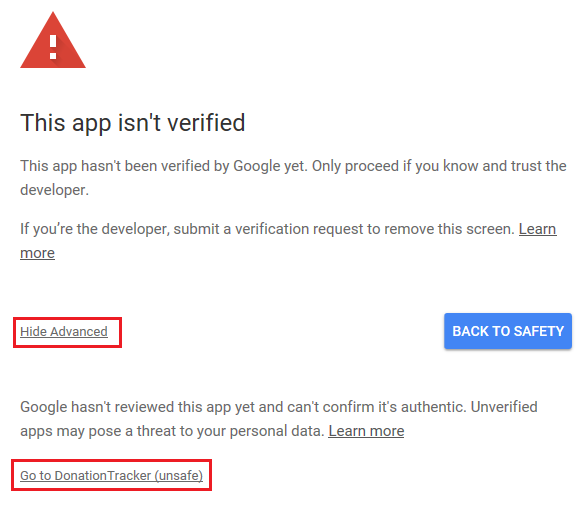Click the word 'Unverified' in the advanced text

coord(504,407)
